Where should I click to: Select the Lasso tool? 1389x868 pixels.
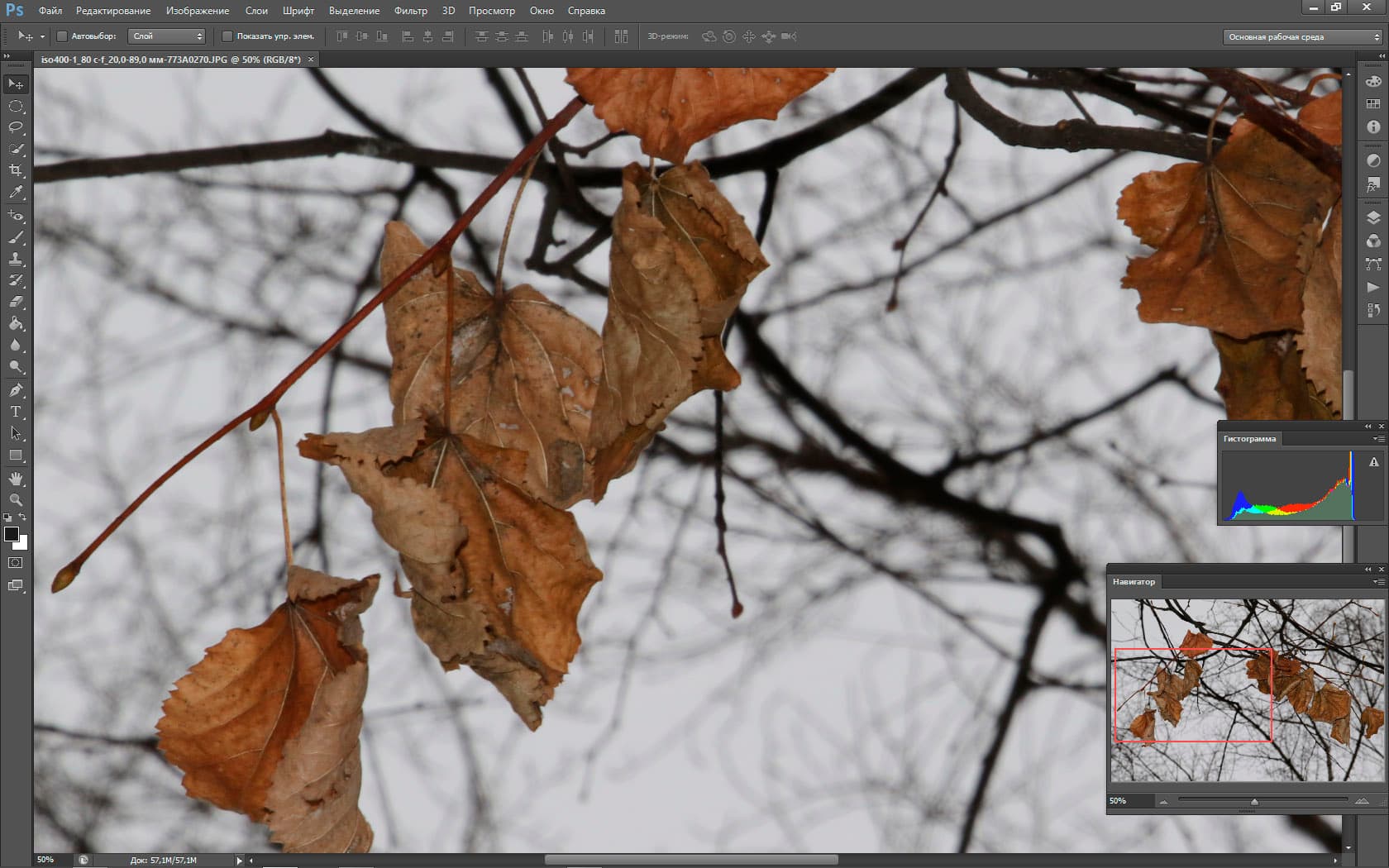coord(16,127)
